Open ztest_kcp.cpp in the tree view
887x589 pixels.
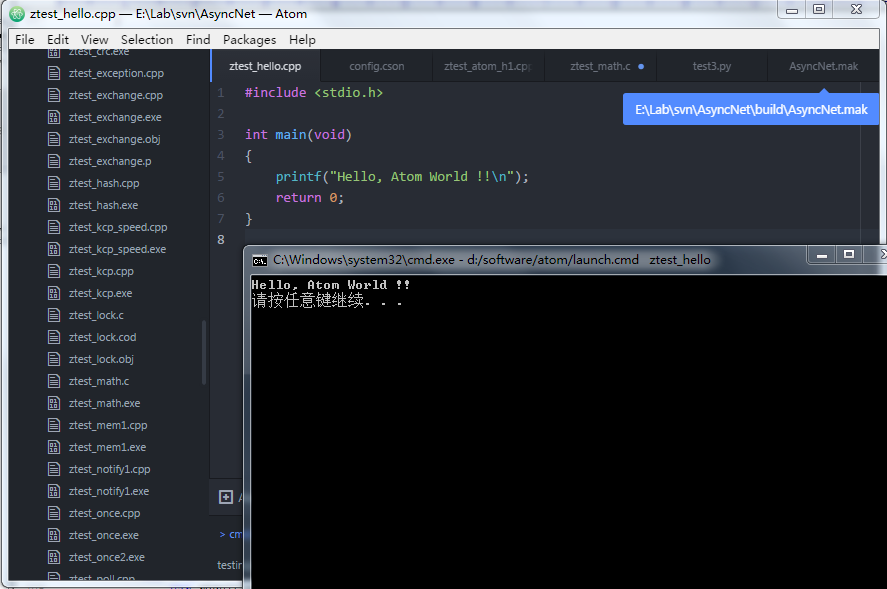click(101, 271)
